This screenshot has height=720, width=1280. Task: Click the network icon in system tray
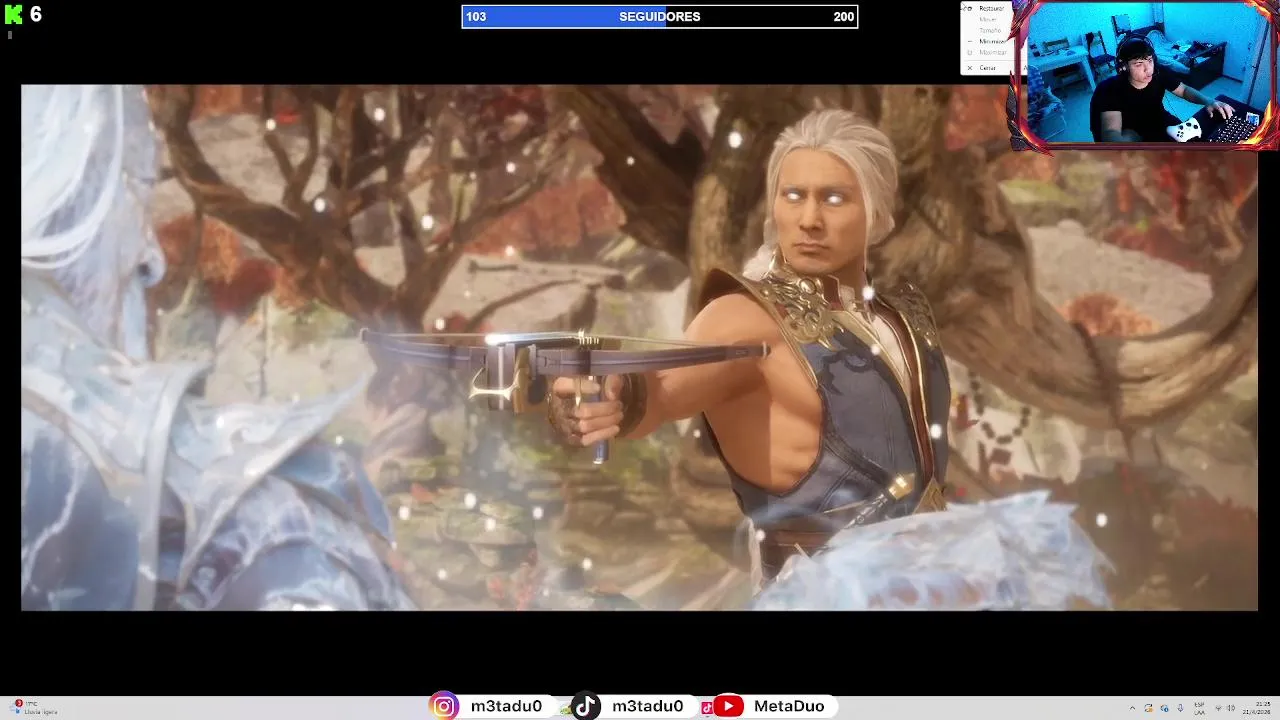pos(1217,708)
